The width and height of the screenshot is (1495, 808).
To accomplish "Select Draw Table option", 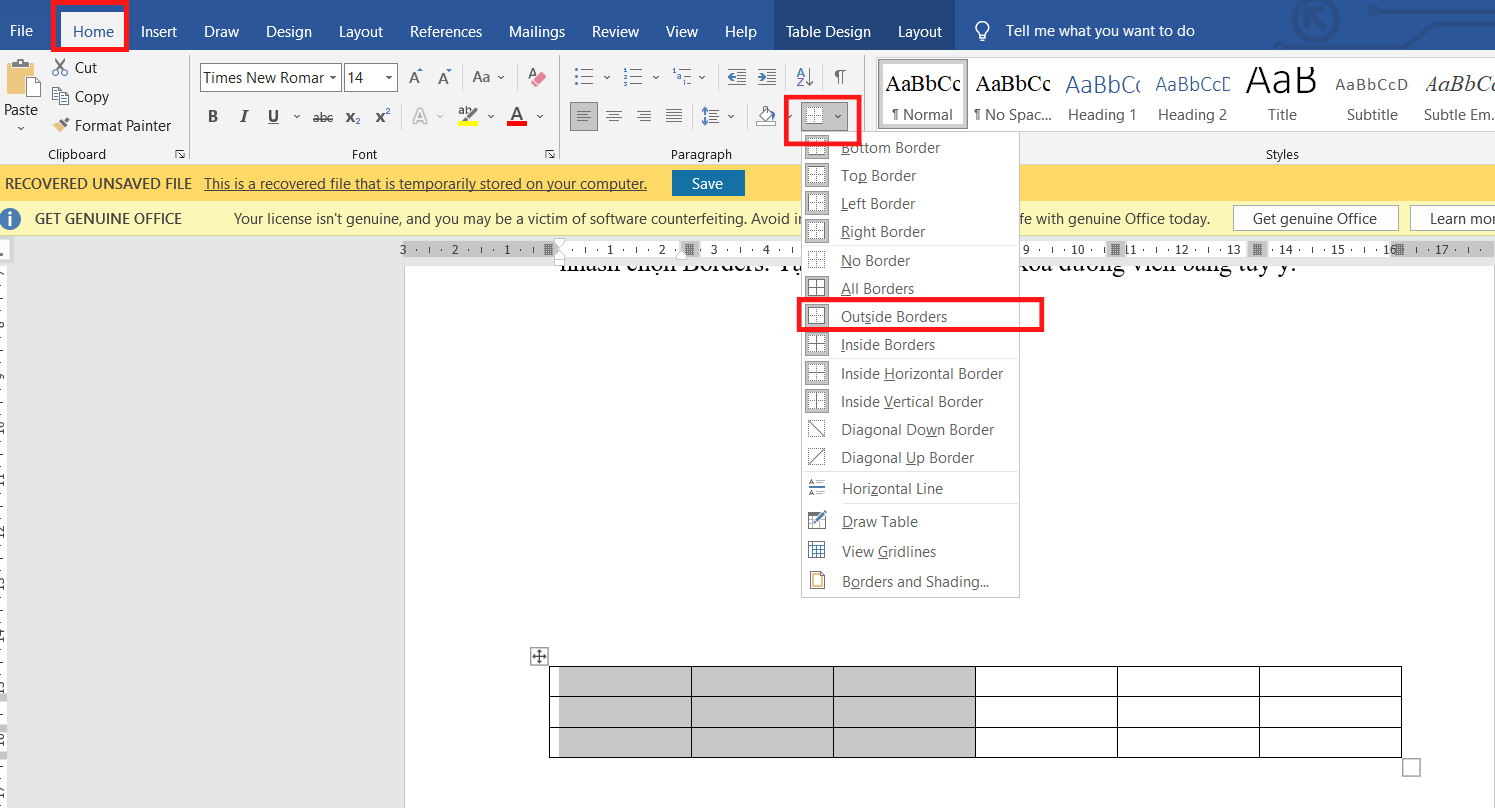I will pyautogui.click(x=910, y=522).
